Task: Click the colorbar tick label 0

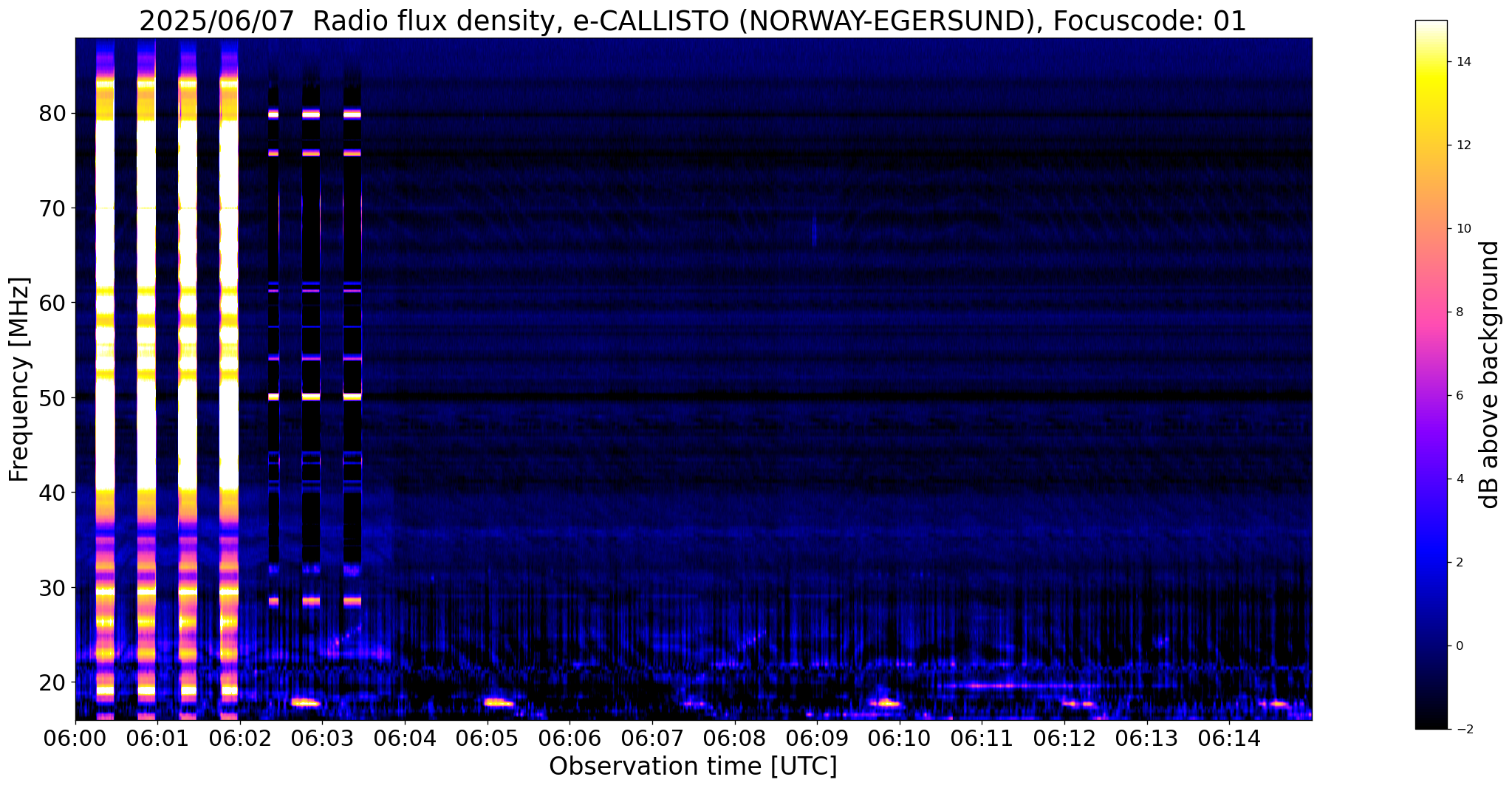Action: (1460, 646)
